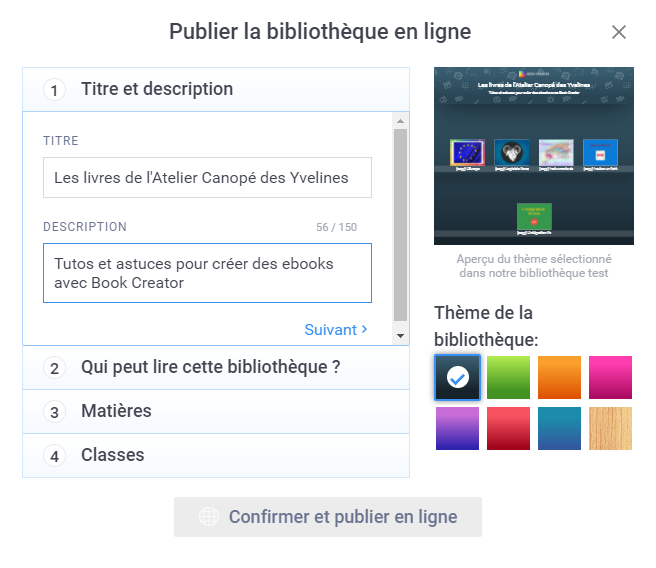
Task: Select the checked dark theme swatch
Action: click(x=457, y=377)
